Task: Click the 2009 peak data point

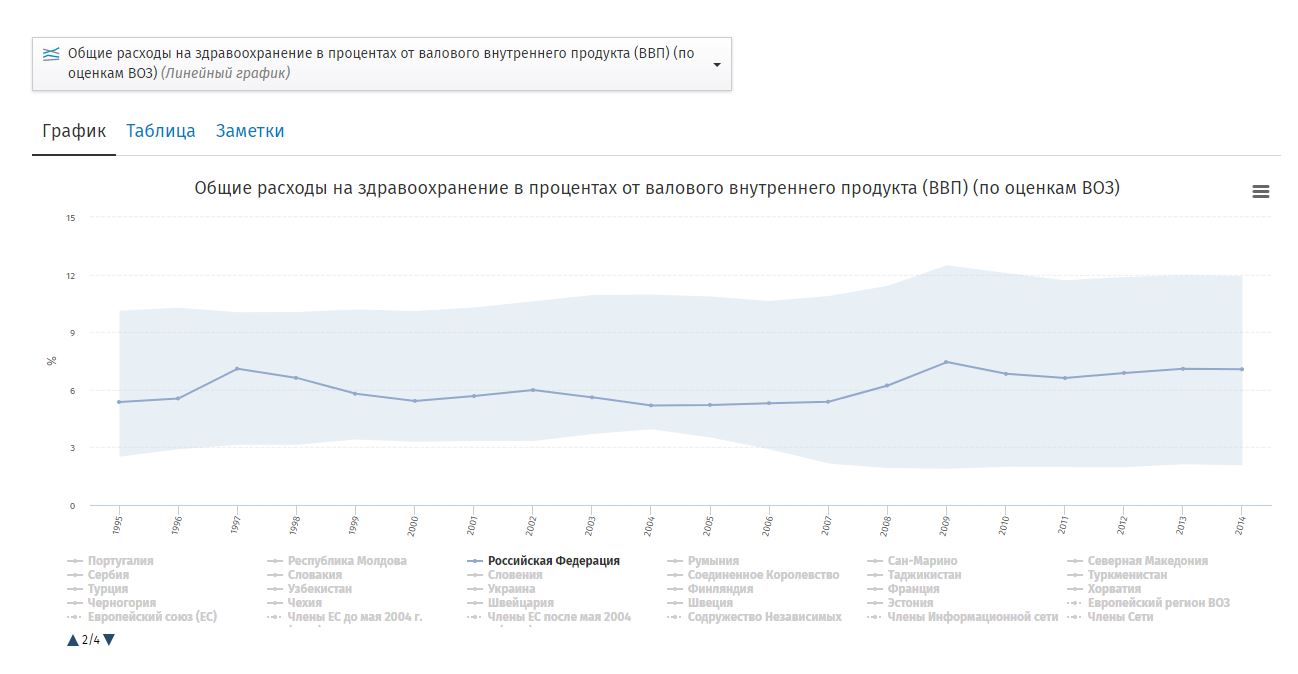Action: [947, 362]
